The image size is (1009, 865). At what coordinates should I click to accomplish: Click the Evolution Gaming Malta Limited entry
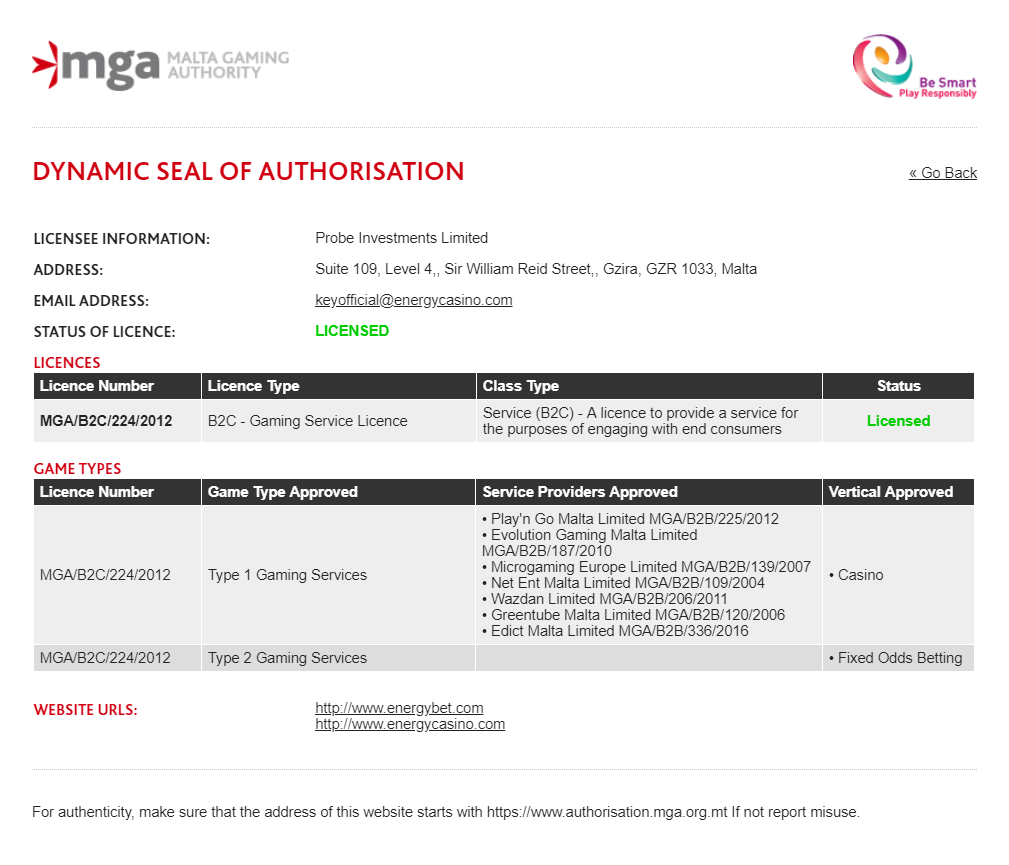point(589,543)
